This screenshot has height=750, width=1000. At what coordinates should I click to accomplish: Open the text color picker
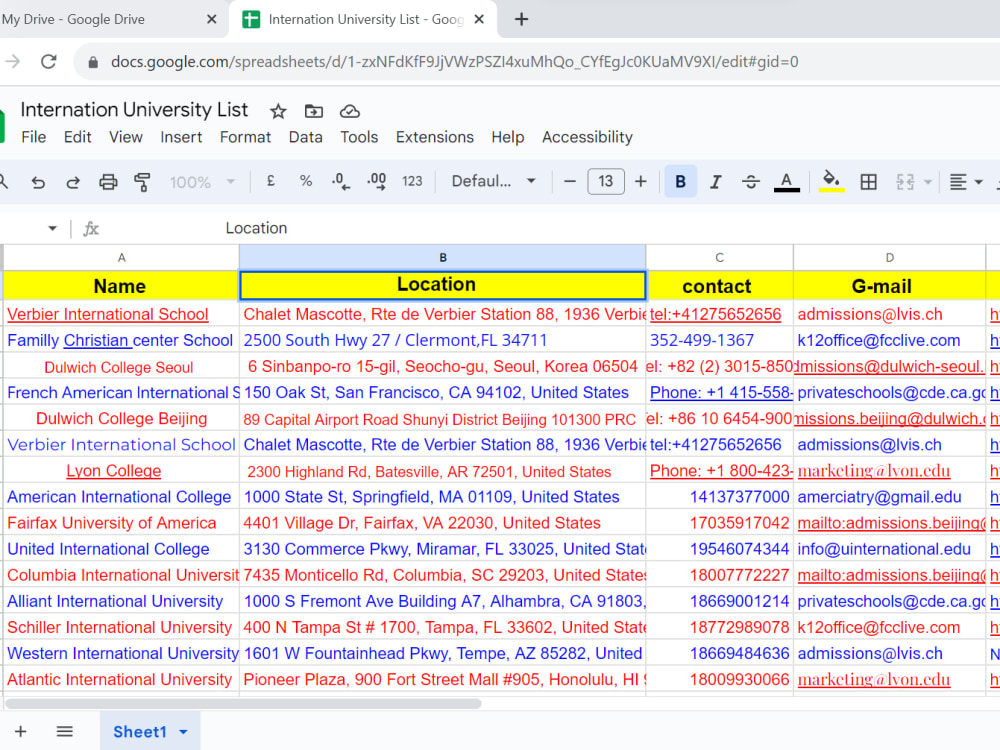(787, 181)
